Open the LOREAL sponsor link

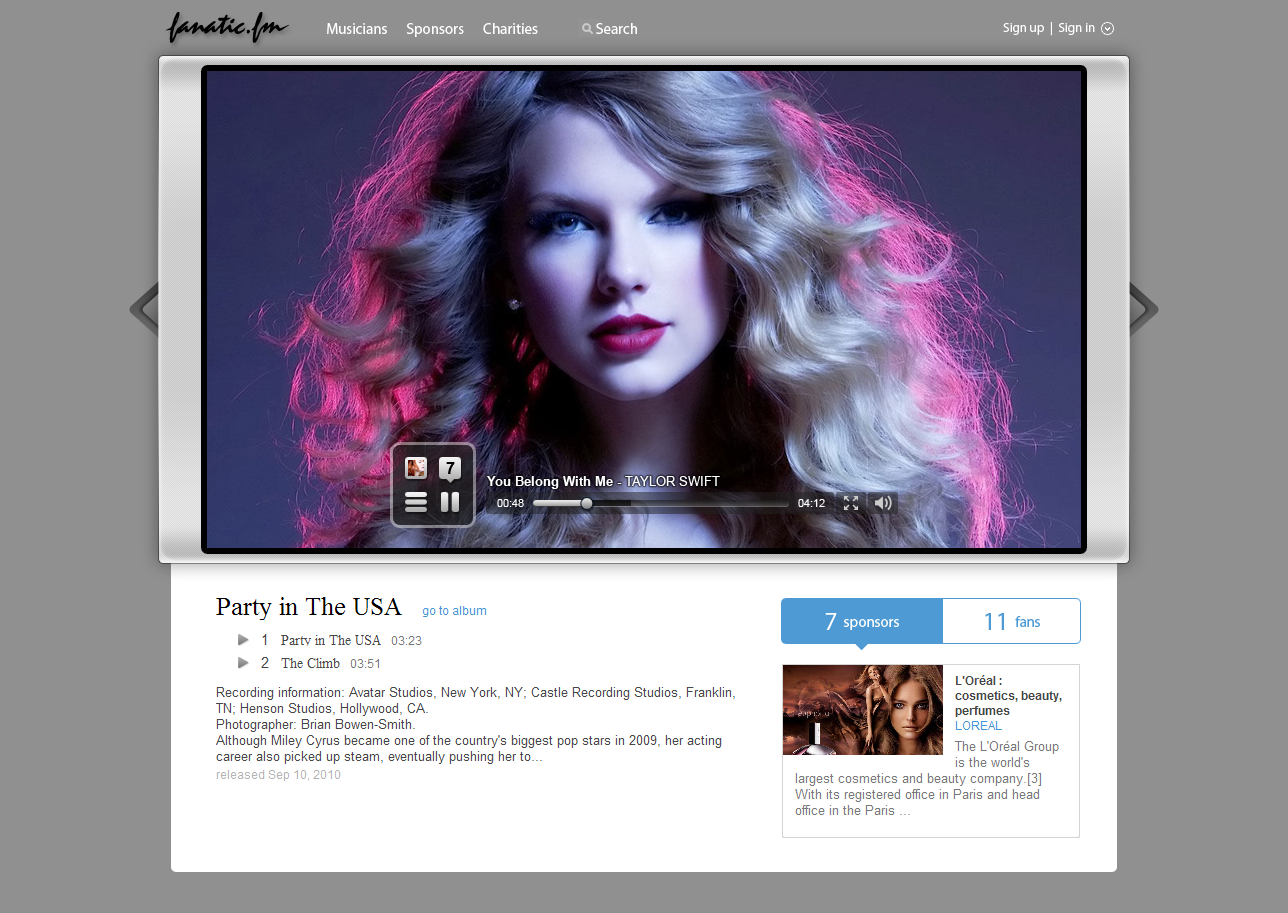[x=978, y=726]
